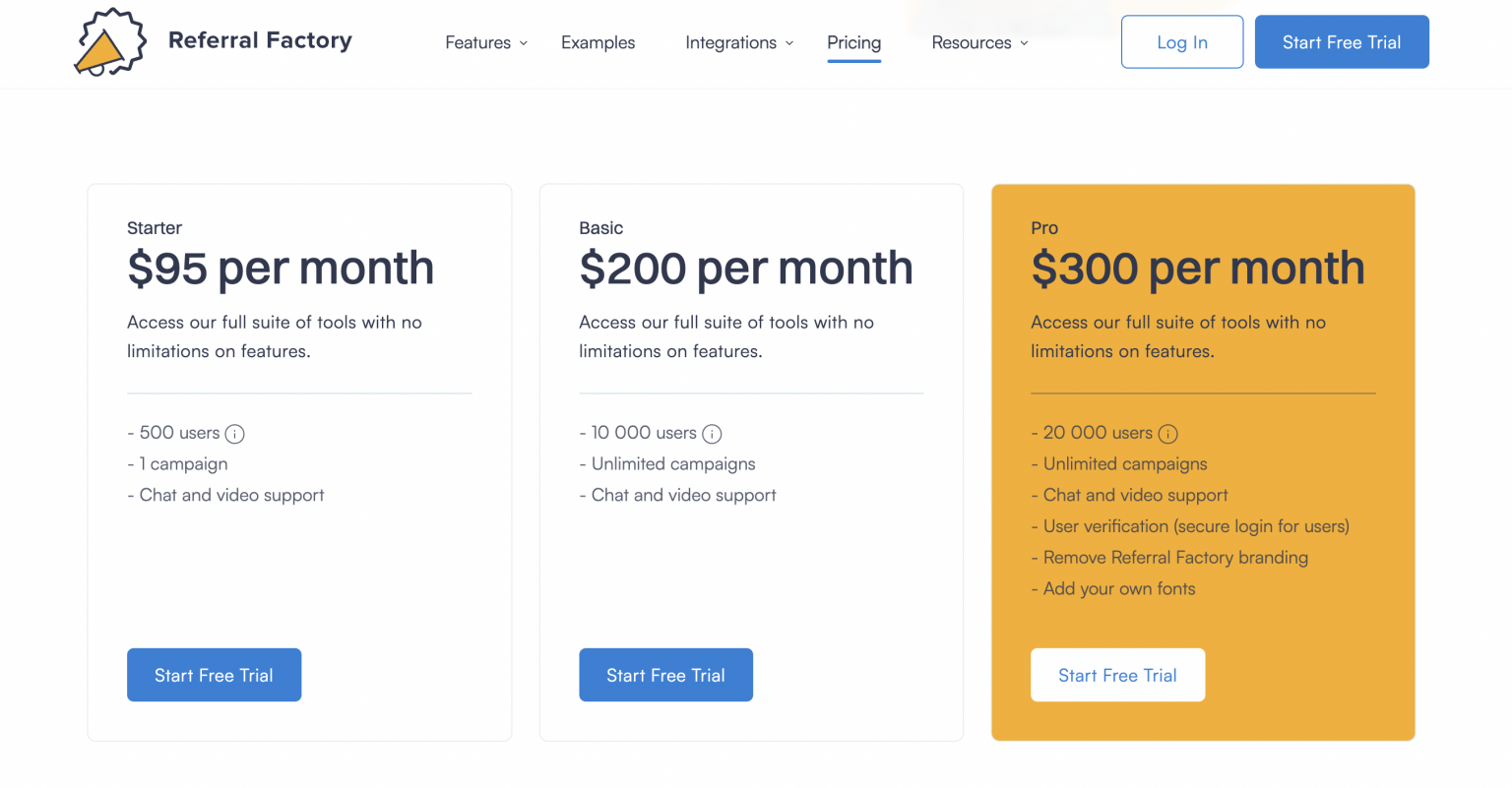
Task: Click the Referral Factory brand name text
Action: pos(260,40)
